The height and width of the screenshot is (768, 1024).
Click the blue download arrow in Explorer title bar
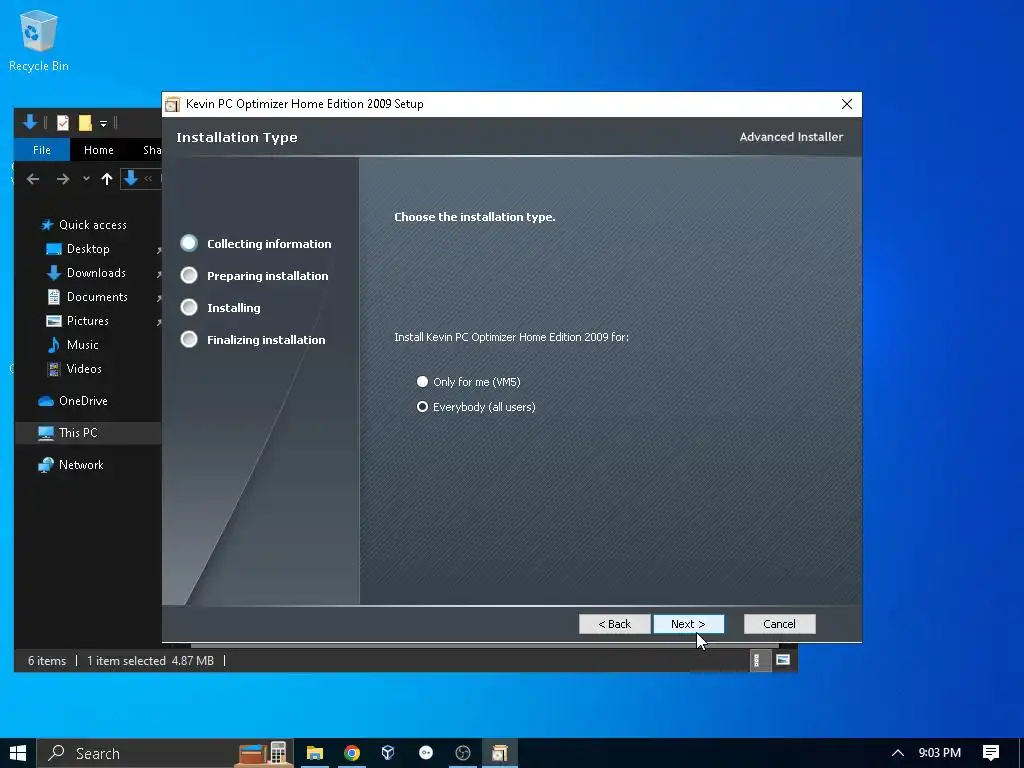(x=30, y=122)
